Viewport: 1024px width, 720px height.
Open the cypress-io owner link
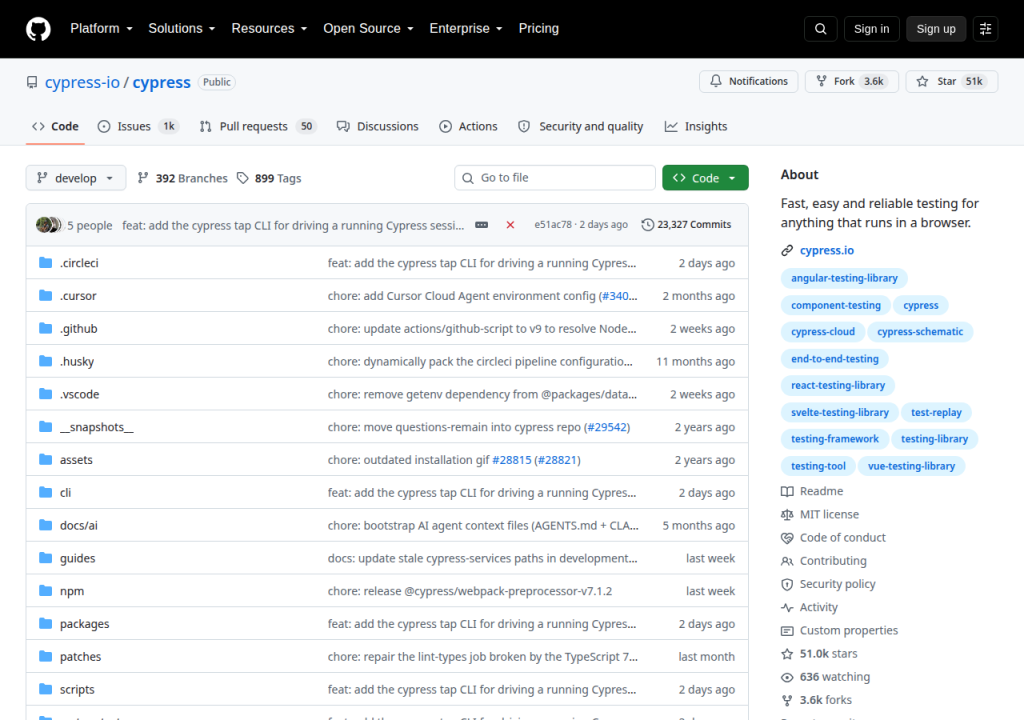pos(82,82)
